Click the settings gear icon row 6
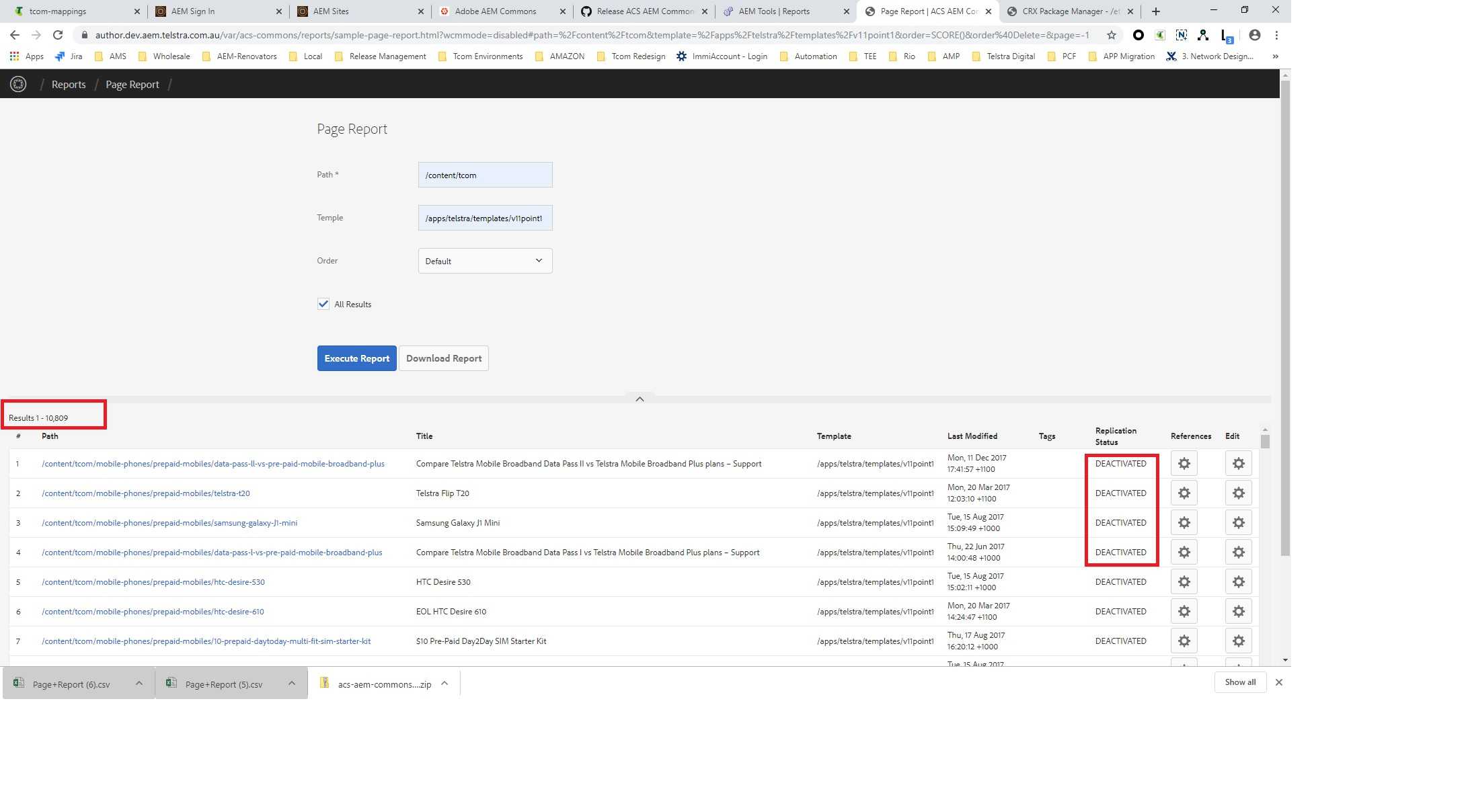The image size is (1466, 812). pos(1184,611)
